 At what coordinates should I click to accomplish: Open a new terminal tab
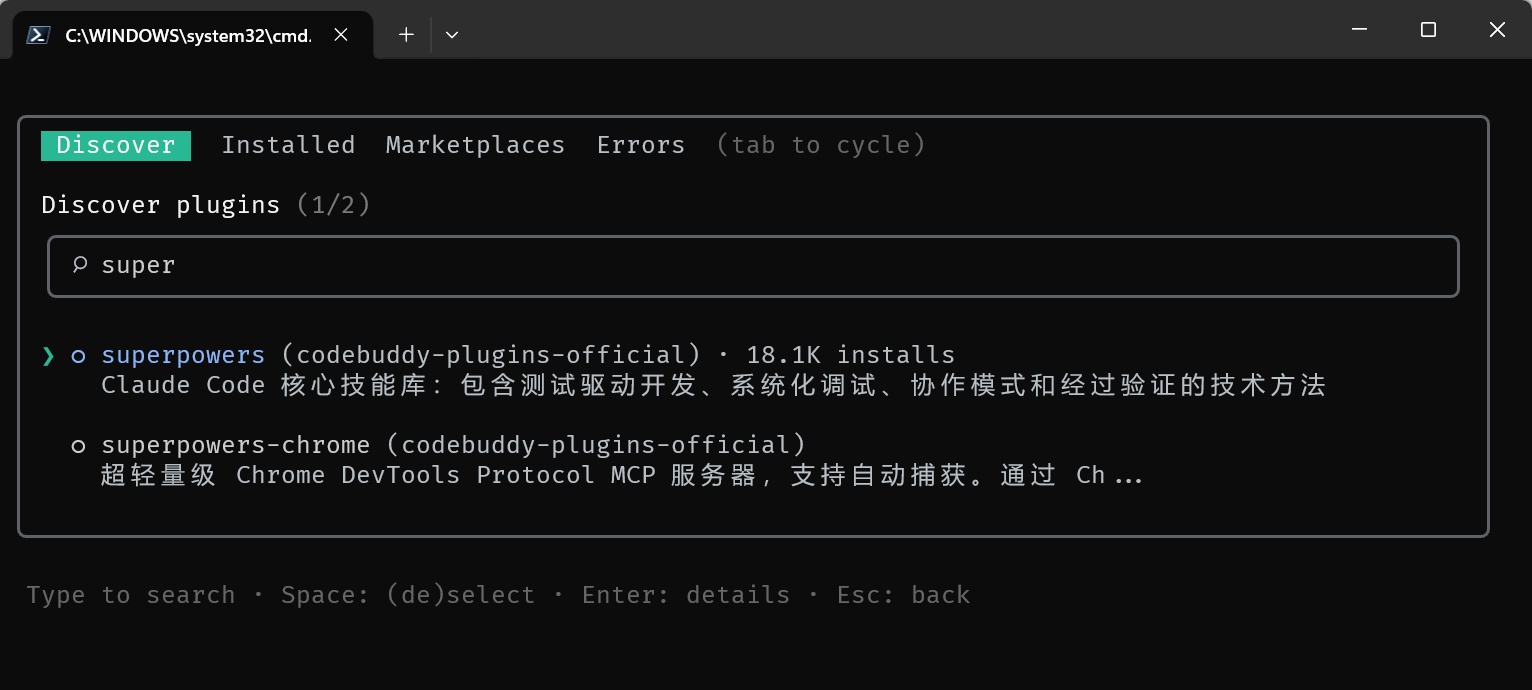click(406, 35)
